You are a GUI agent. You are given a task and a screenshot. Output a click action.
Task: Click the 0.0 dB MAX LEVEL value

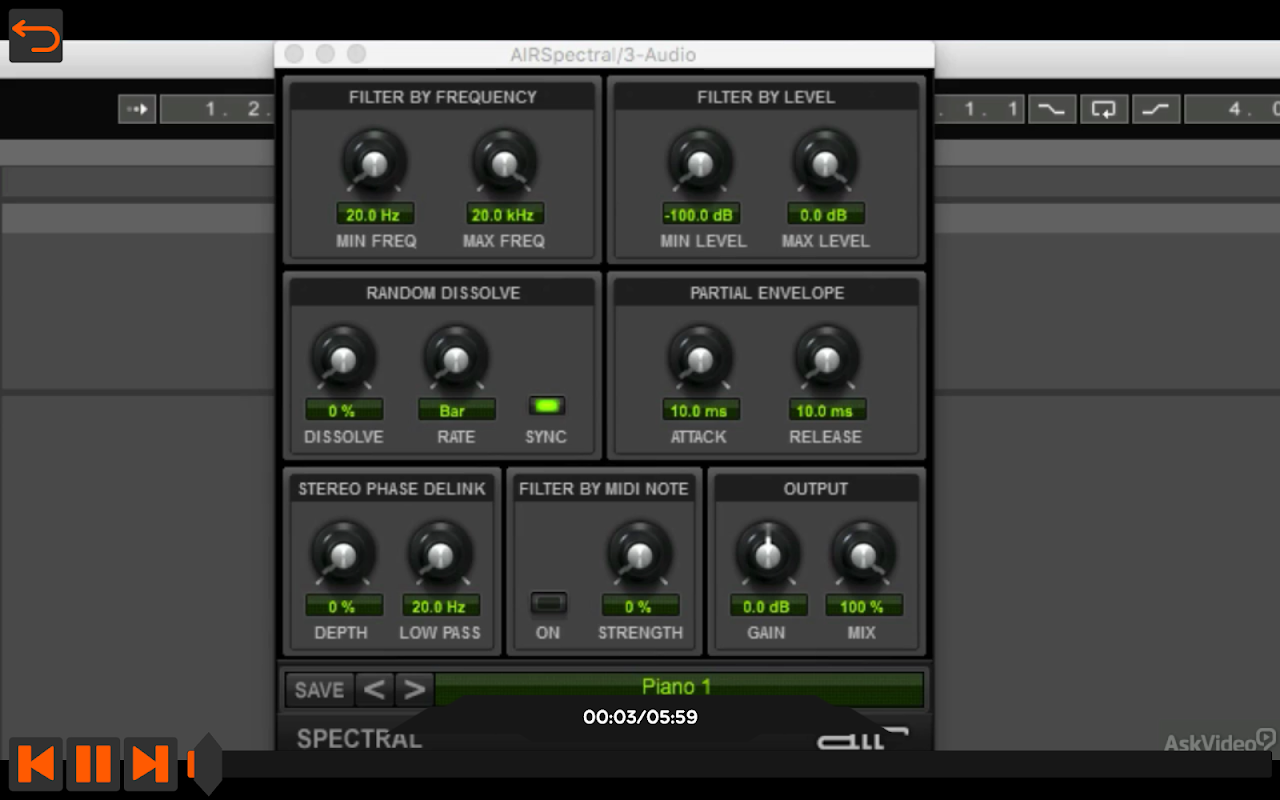point(825,214)
